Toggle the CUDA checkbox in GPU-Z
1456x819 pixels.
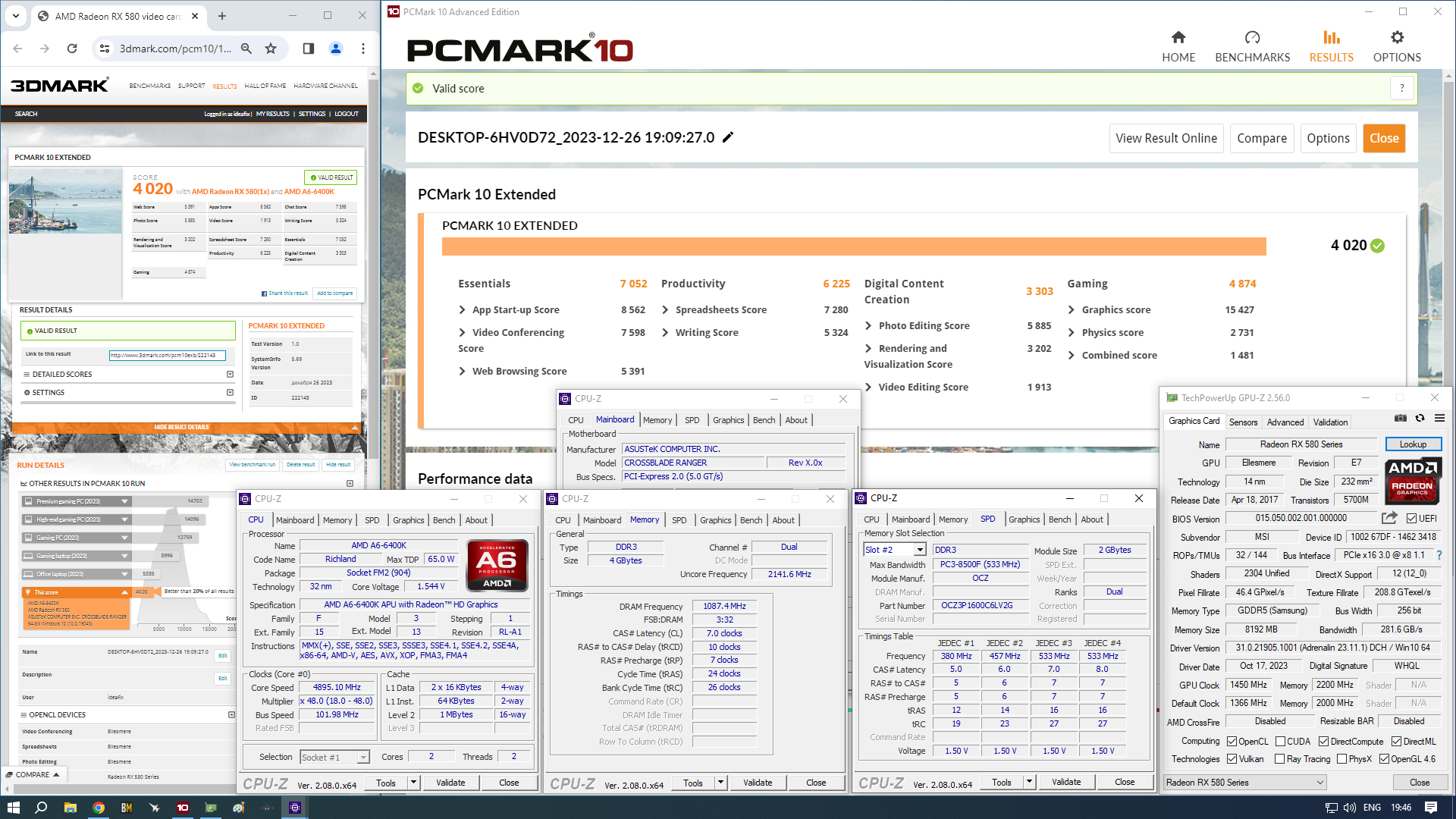point(1280,742)
